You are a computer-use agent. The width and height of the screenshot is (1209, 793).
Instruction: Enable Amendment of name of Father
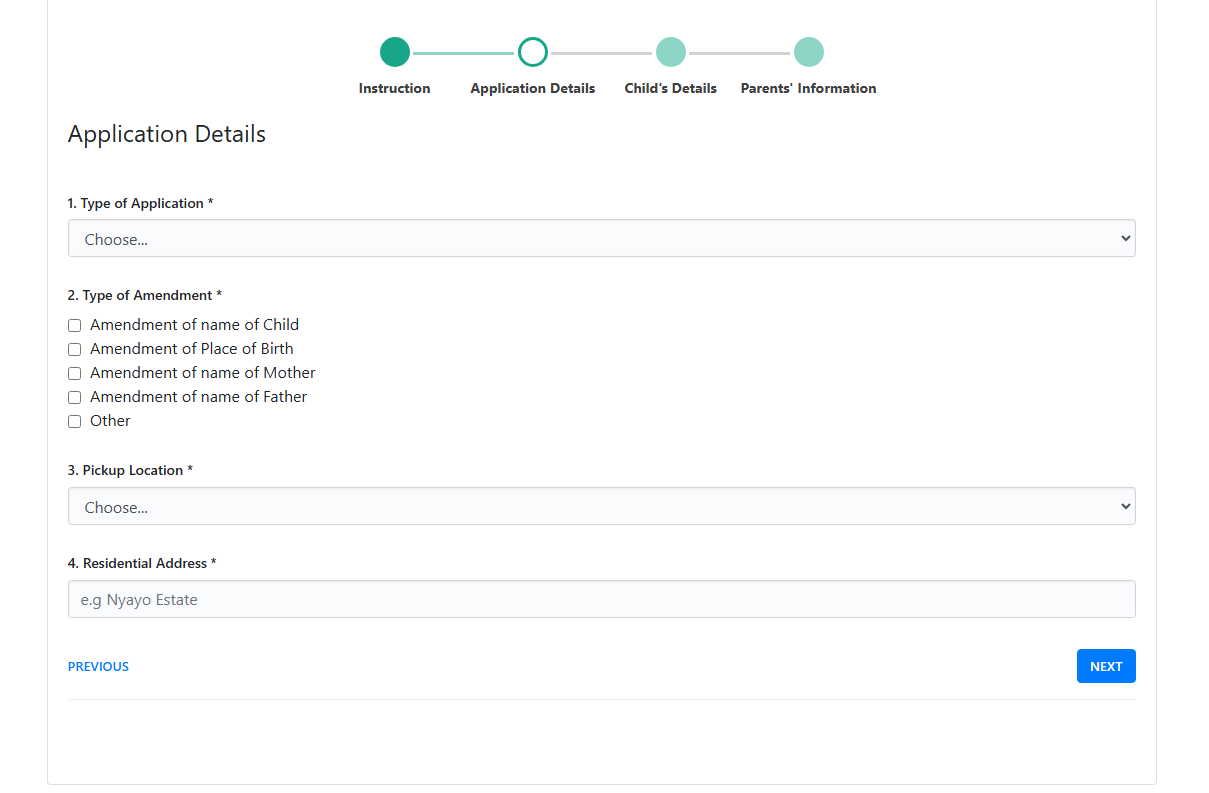[x=74, y=397]
